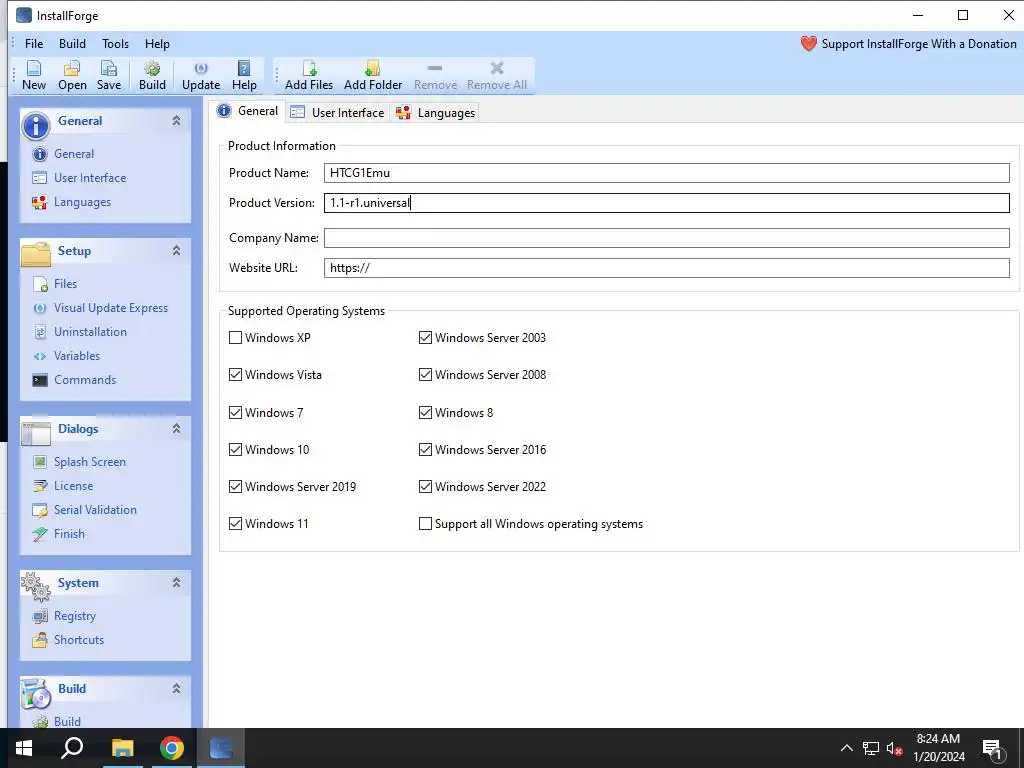Switch to the User Interface tab

(337, 113)
